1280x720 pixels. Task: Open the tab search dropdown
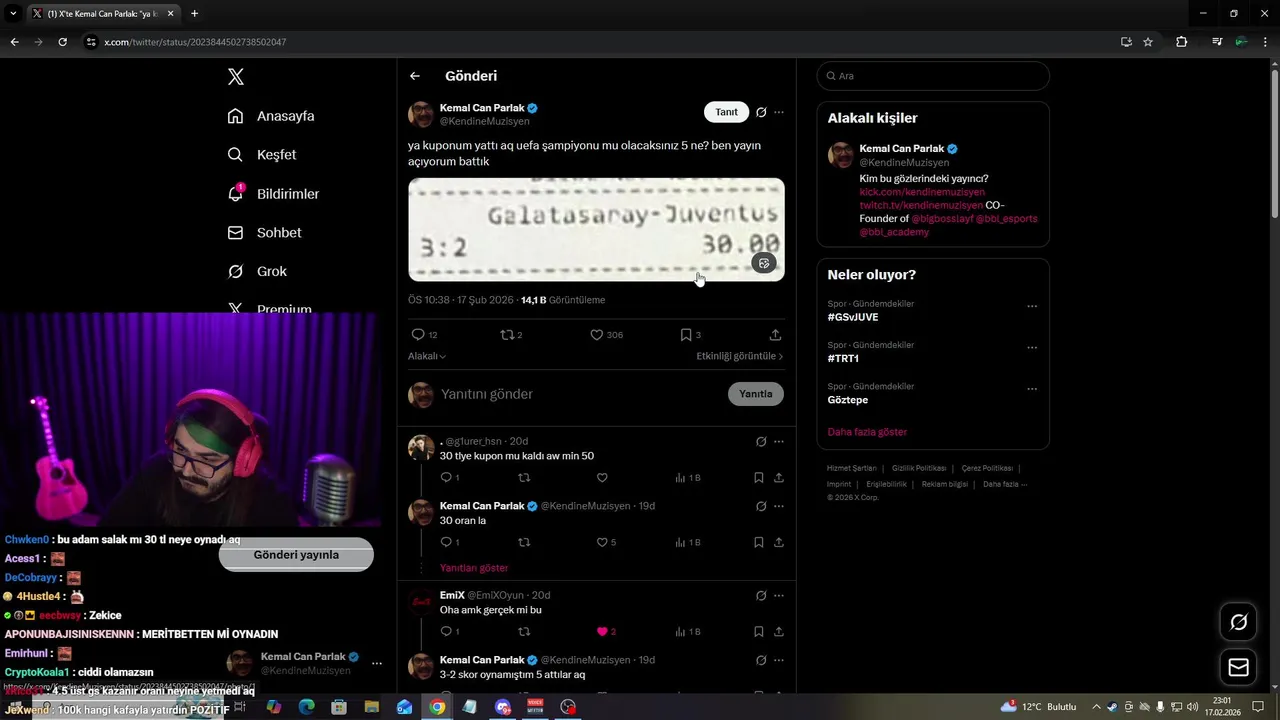13,14
